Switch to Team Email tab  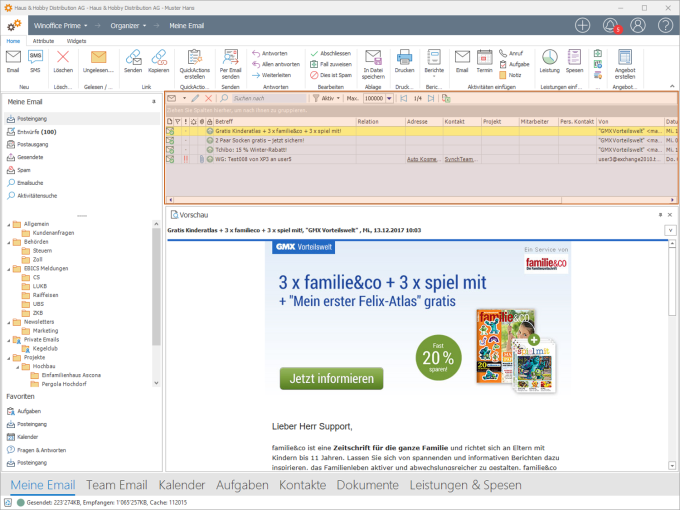[117, 485]
